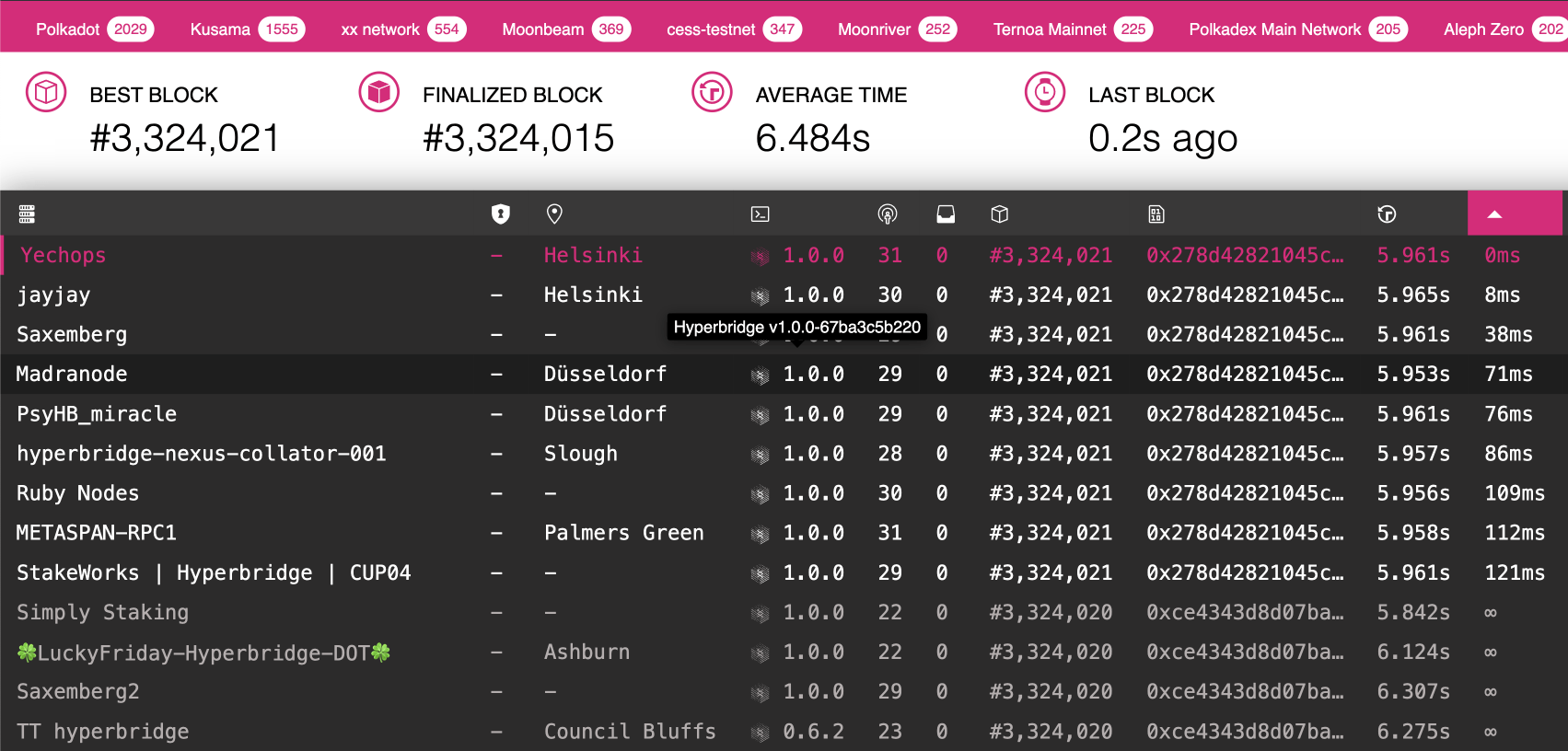Click the Madranode implementation version icon
This screenshot has width=1568, height=751.
tap(760, 375)
